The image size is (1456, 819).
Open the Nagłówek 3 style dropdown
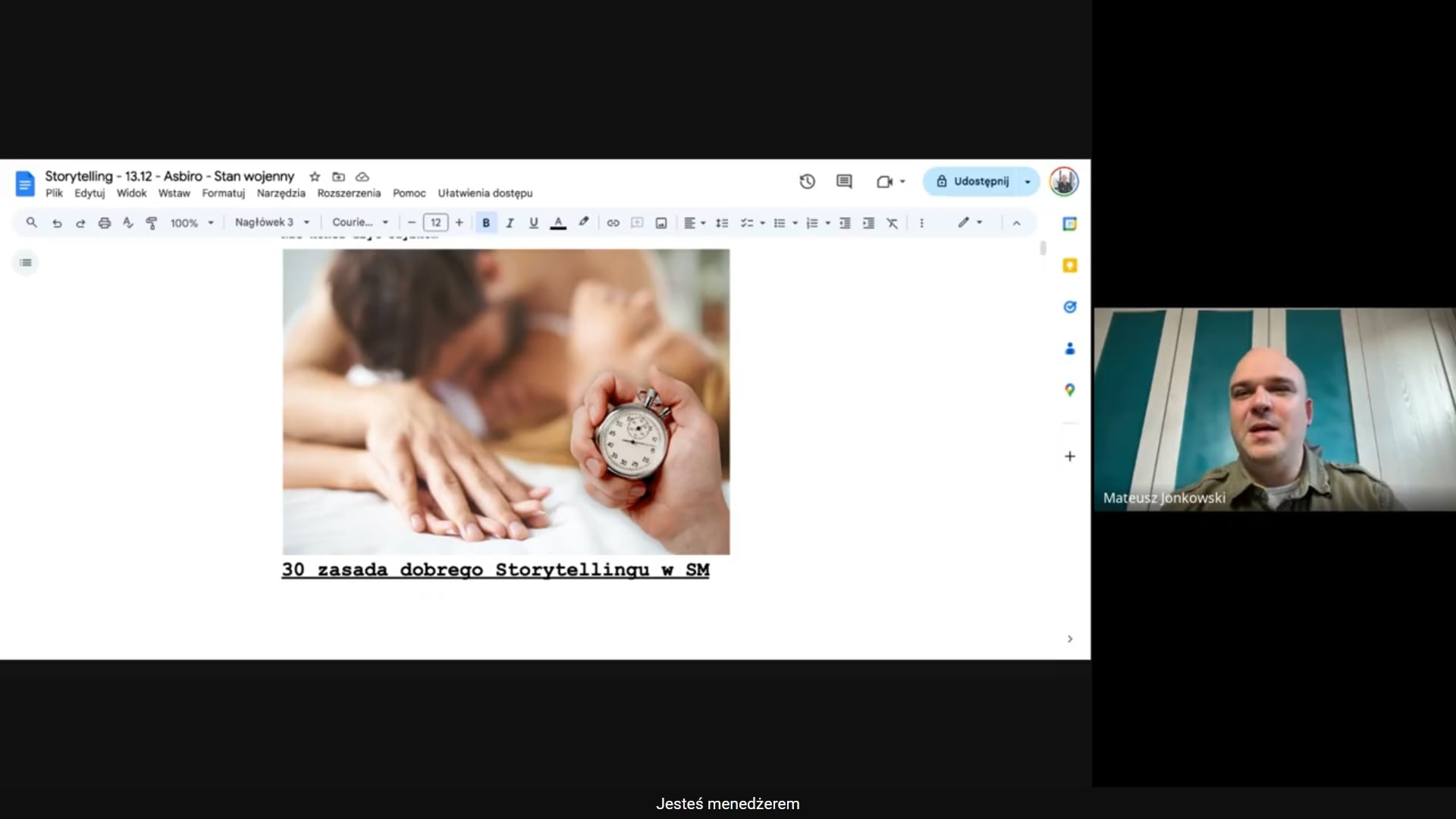(x=271, y=222)
